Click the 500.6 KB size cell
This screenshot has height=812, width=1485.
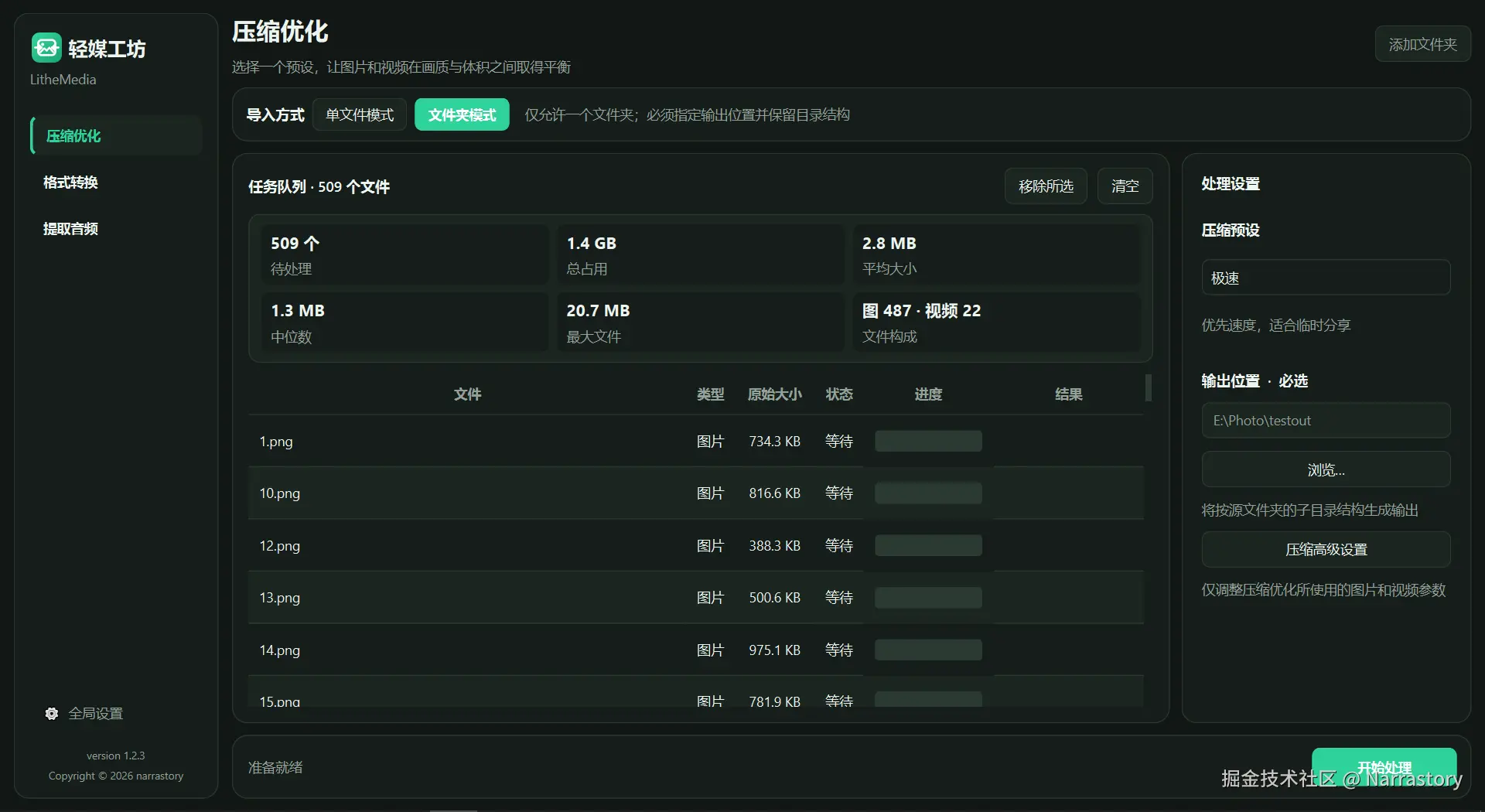tap(774, 597)
